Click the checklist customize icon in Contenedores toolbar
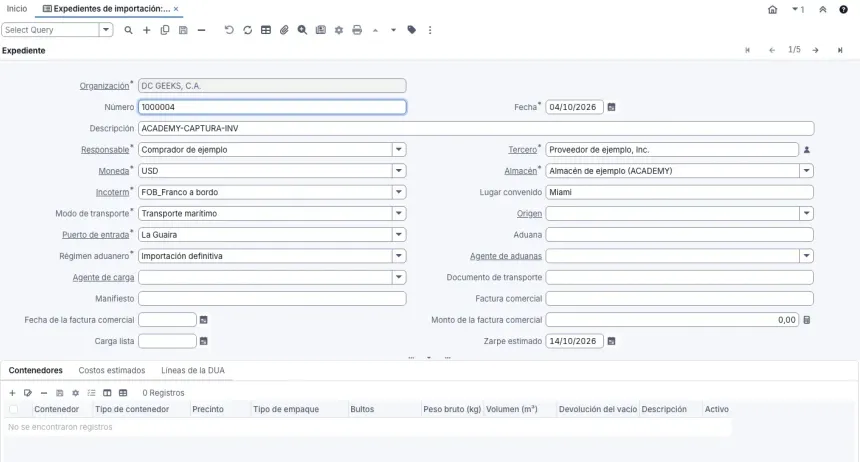 click(92, 393)
